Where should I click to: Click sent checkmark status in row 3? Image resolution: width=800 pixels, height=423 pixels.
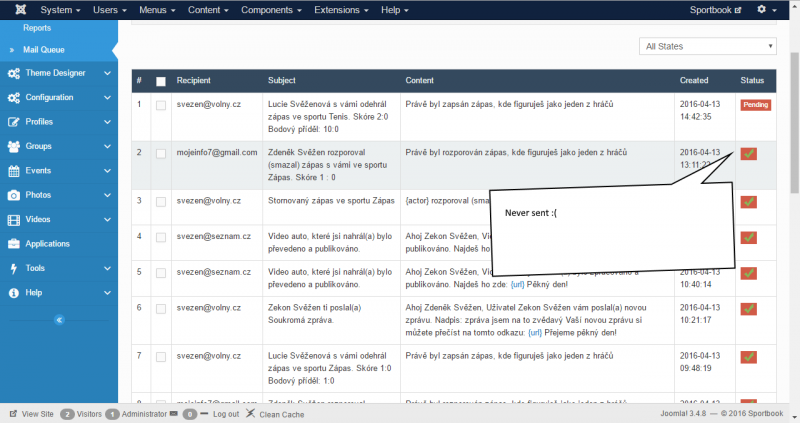748,202
